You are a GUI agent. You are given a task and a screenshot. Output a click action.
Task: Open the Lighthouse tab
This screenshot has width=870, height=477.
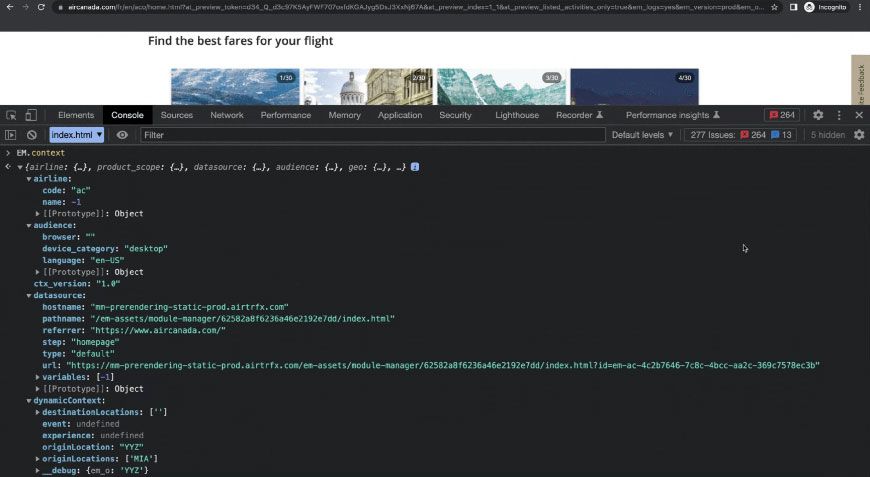click(x=517, y=115)
